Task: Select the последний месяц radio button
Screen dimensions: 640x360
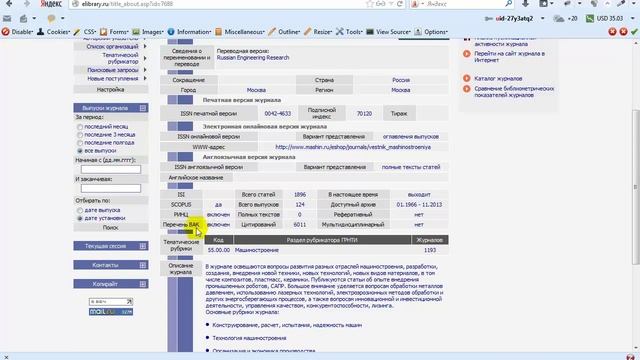Action: pos(80,127)
